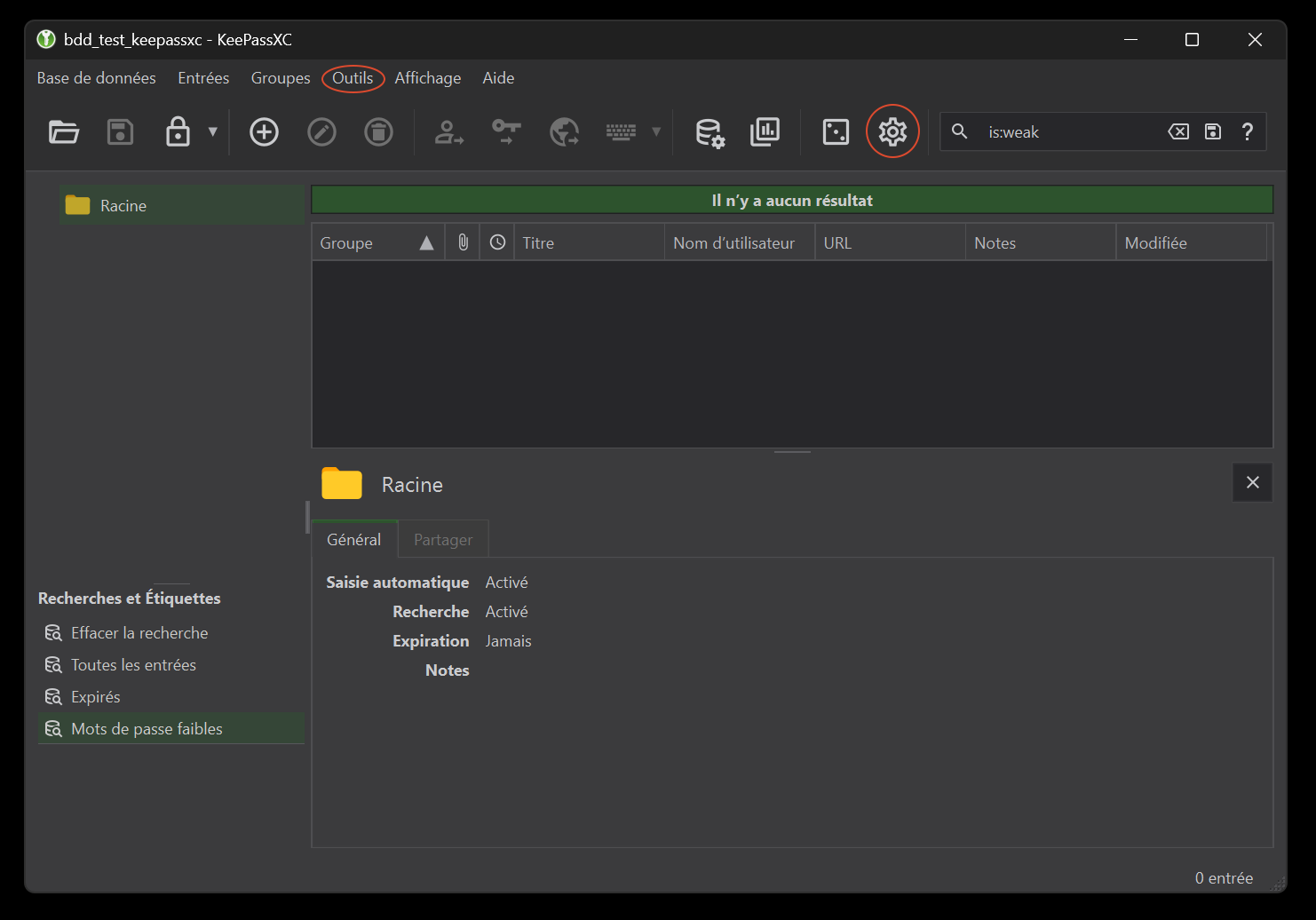Open database folder icon in toolbar
Image resolution: width=1316 pixels, height=920 pixels.
point(63,132)
